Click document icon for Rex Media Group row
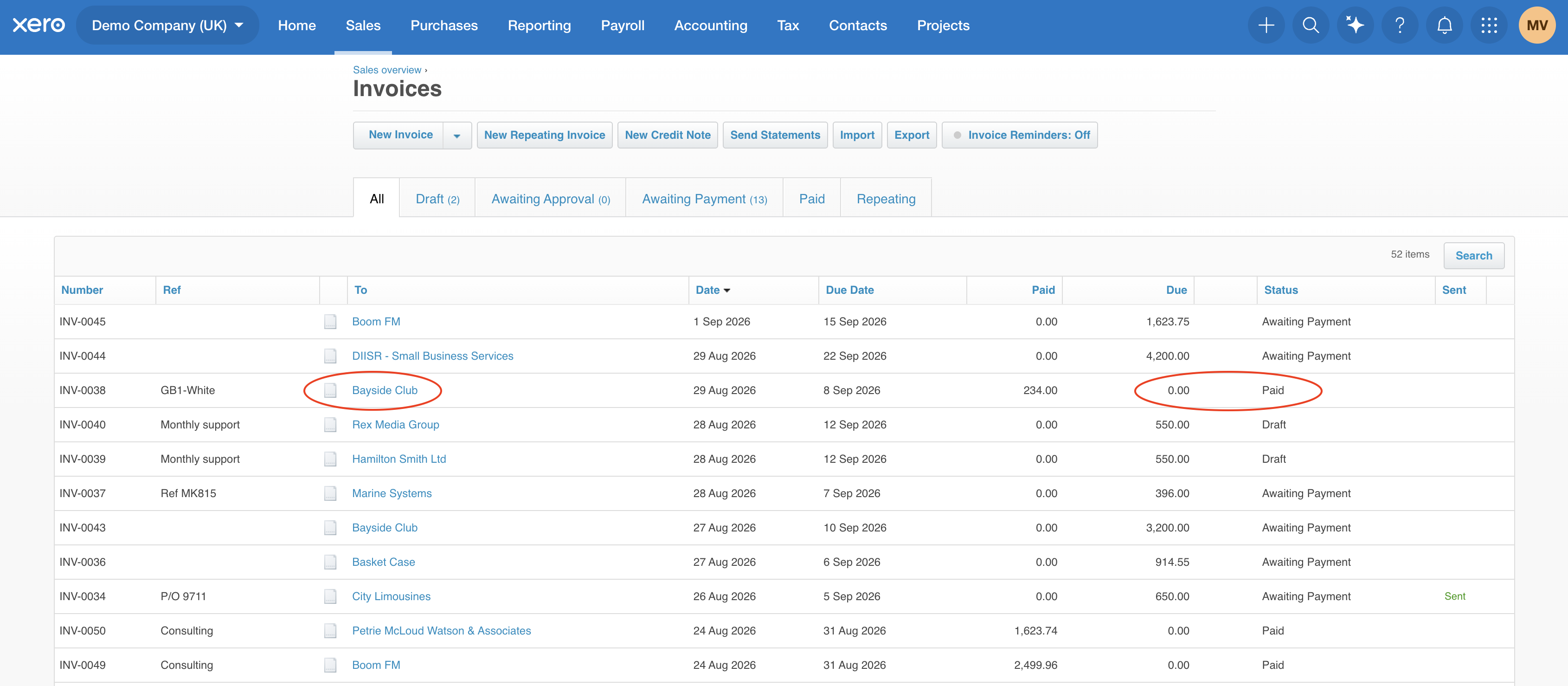 pyautogui.click(x=330, y=425)
